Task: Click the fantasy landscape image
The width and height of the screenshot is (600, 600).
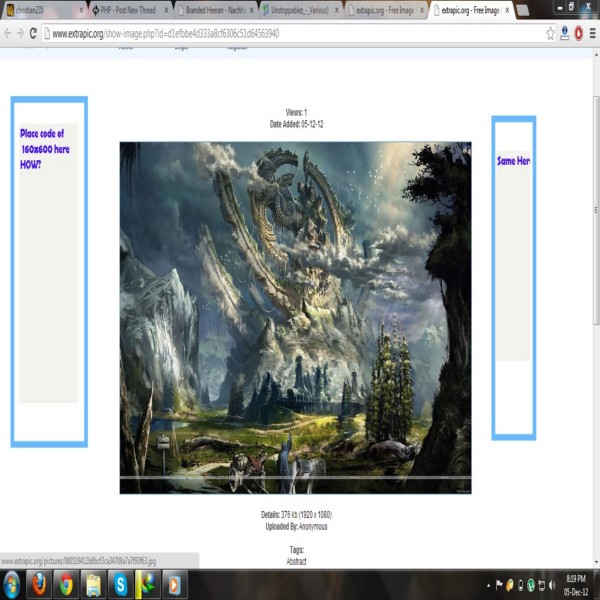Action: point(295,318)
